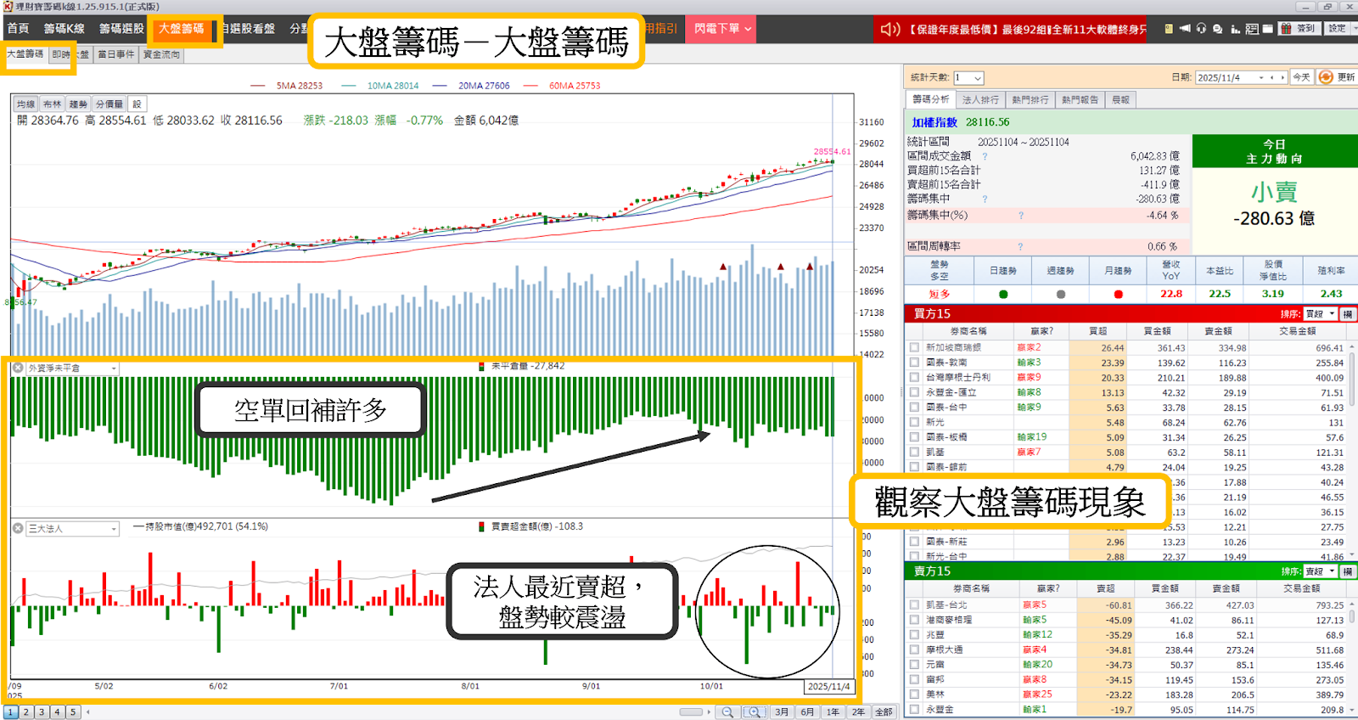Expand the 閃電下單 dropdown
Screen dimensions: 1358x720
(747, 29)
